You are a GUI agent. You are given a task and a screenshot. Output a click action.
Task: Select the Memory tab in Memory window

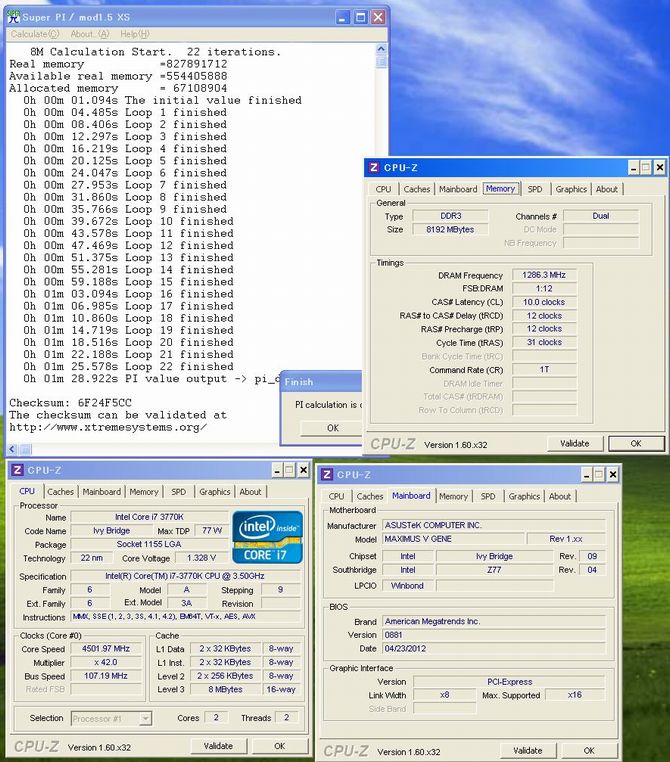pyautogui.click(x=500, y=189)
